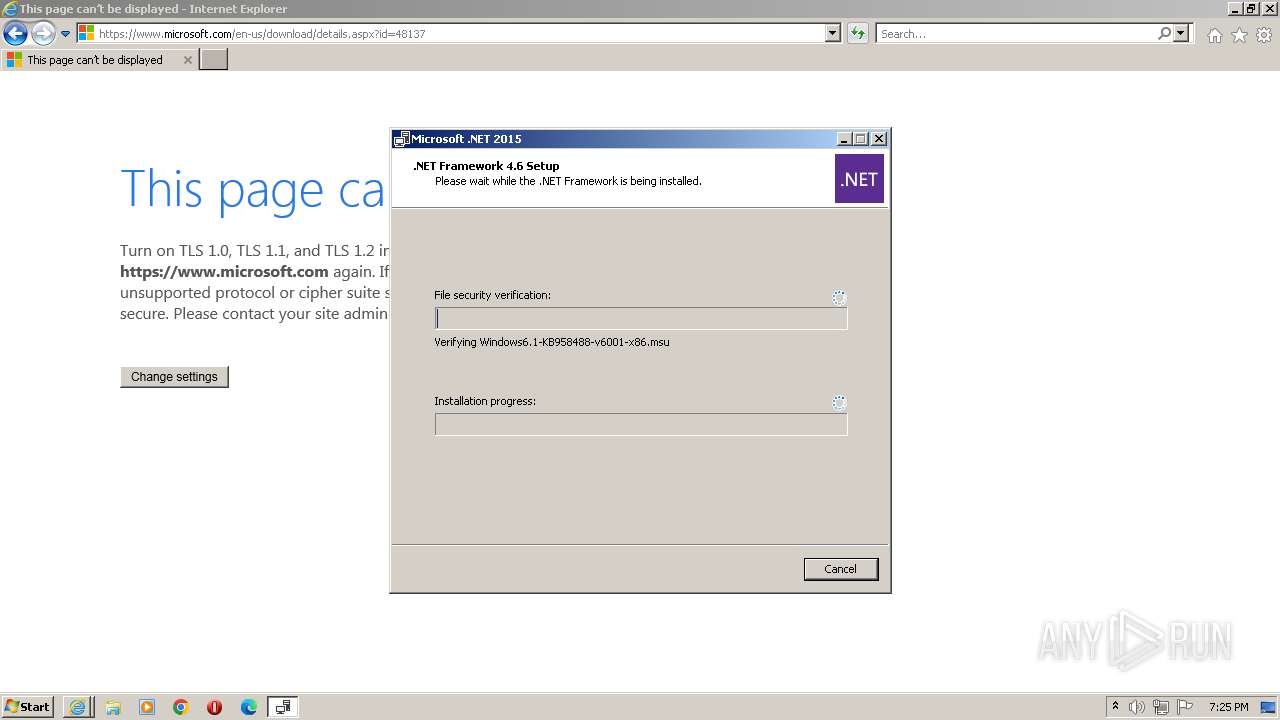This screenshot has height=720, width=1280.
Task: Click the Microsoft site icon in address bar
Action: (x=86, y=34)
